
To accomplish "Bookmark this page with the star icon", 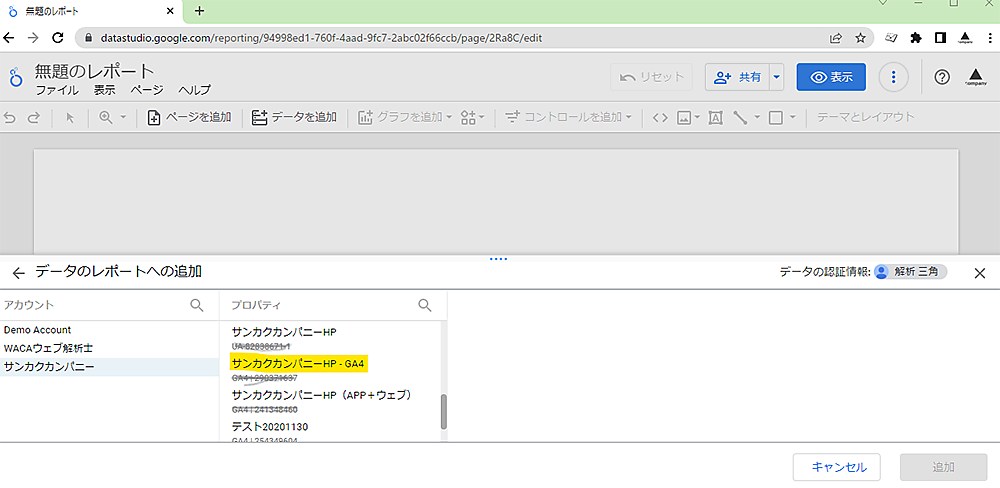I will coord(860,38).
